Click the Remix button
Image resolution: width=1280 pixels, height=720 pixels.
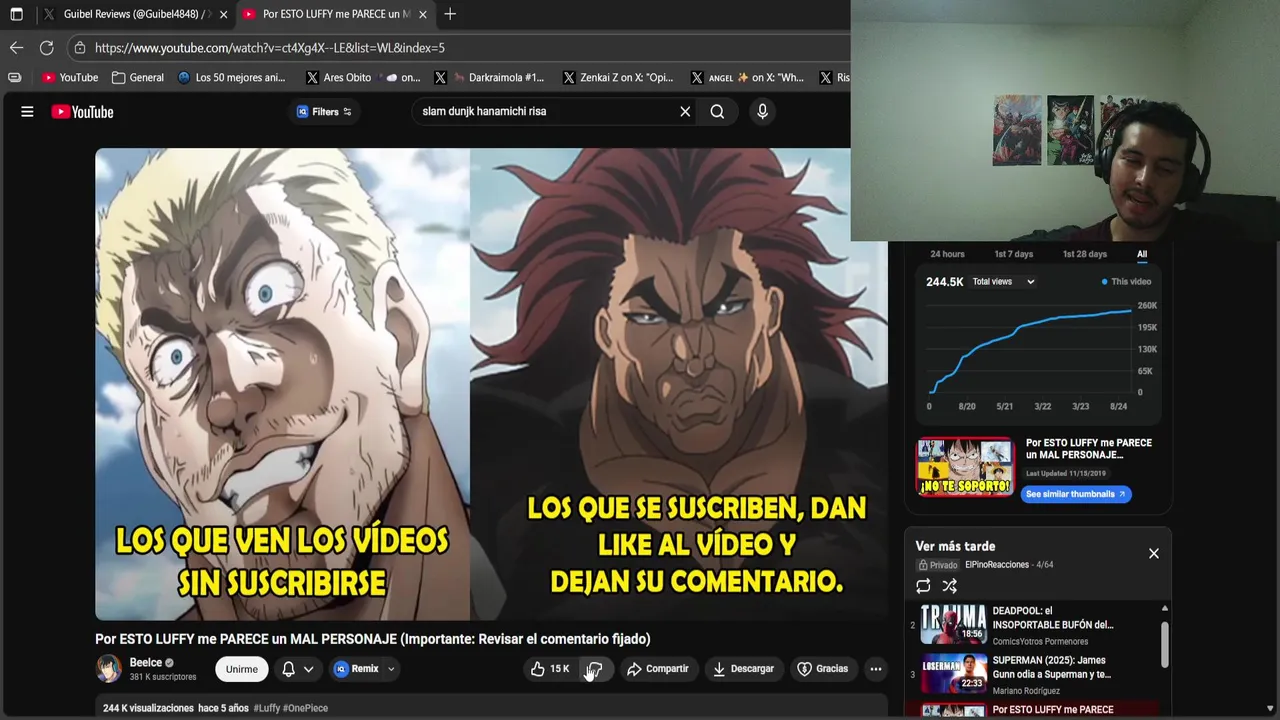tap(356, 669)
